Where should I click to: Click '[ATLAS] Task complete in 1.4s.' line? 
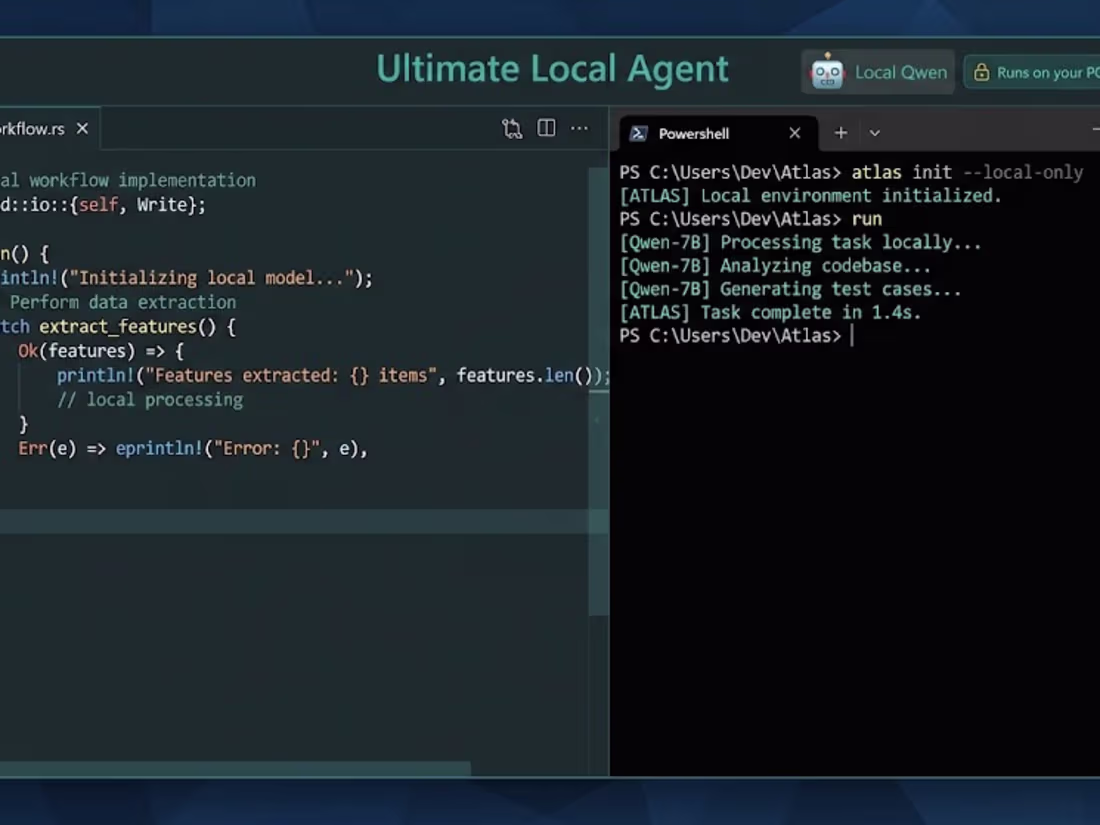[770, 312]
